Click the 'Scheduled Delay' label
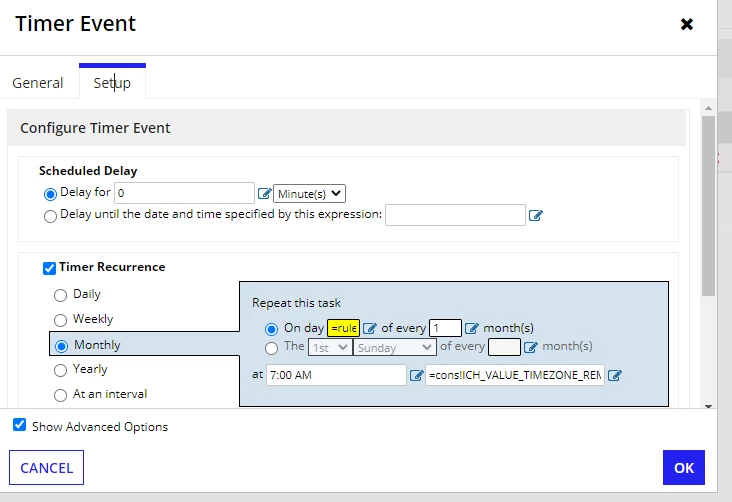 click(x=88, y=171)
